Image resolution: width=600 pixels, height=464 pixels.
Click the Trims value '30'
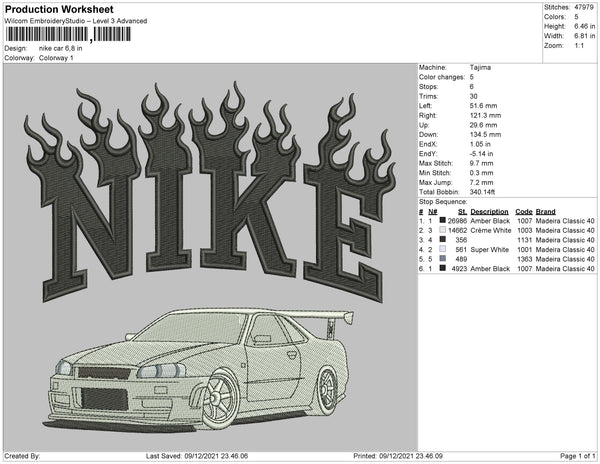click(473, 96)
